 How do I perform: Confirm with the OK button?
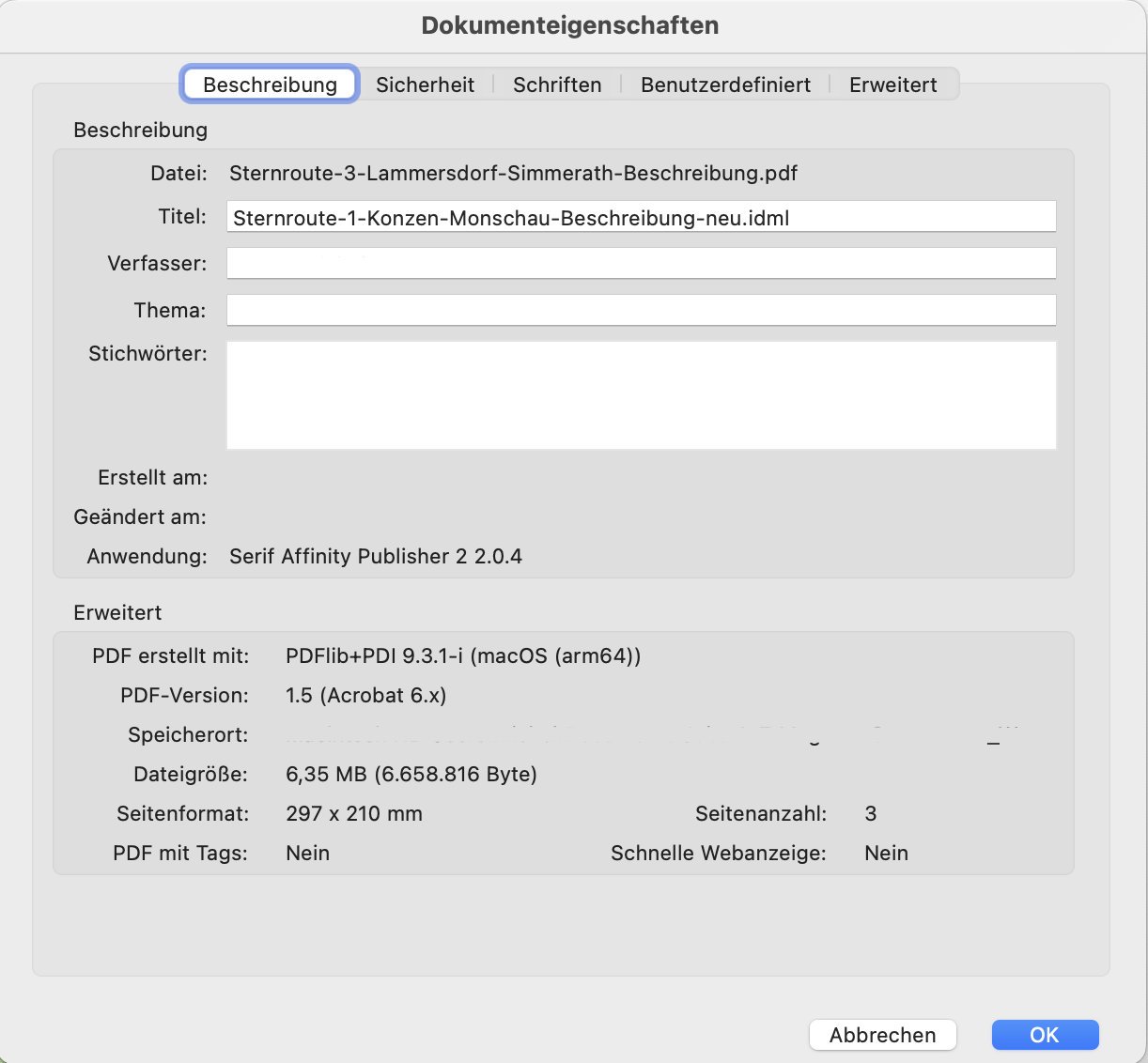(x=1045, y=1035)
